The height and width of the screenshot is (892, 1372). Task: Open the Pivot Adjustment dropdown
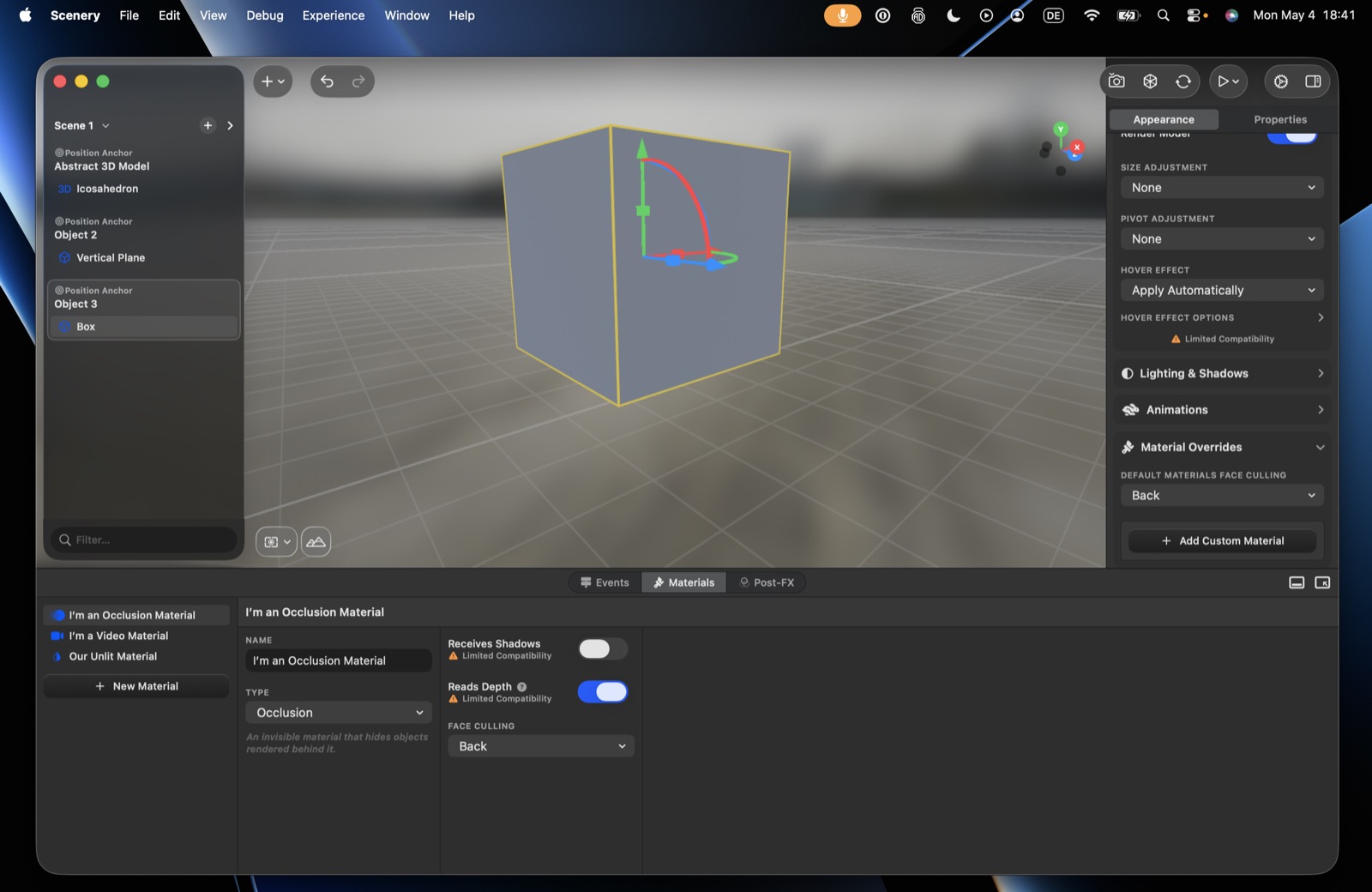(1222, 239)
